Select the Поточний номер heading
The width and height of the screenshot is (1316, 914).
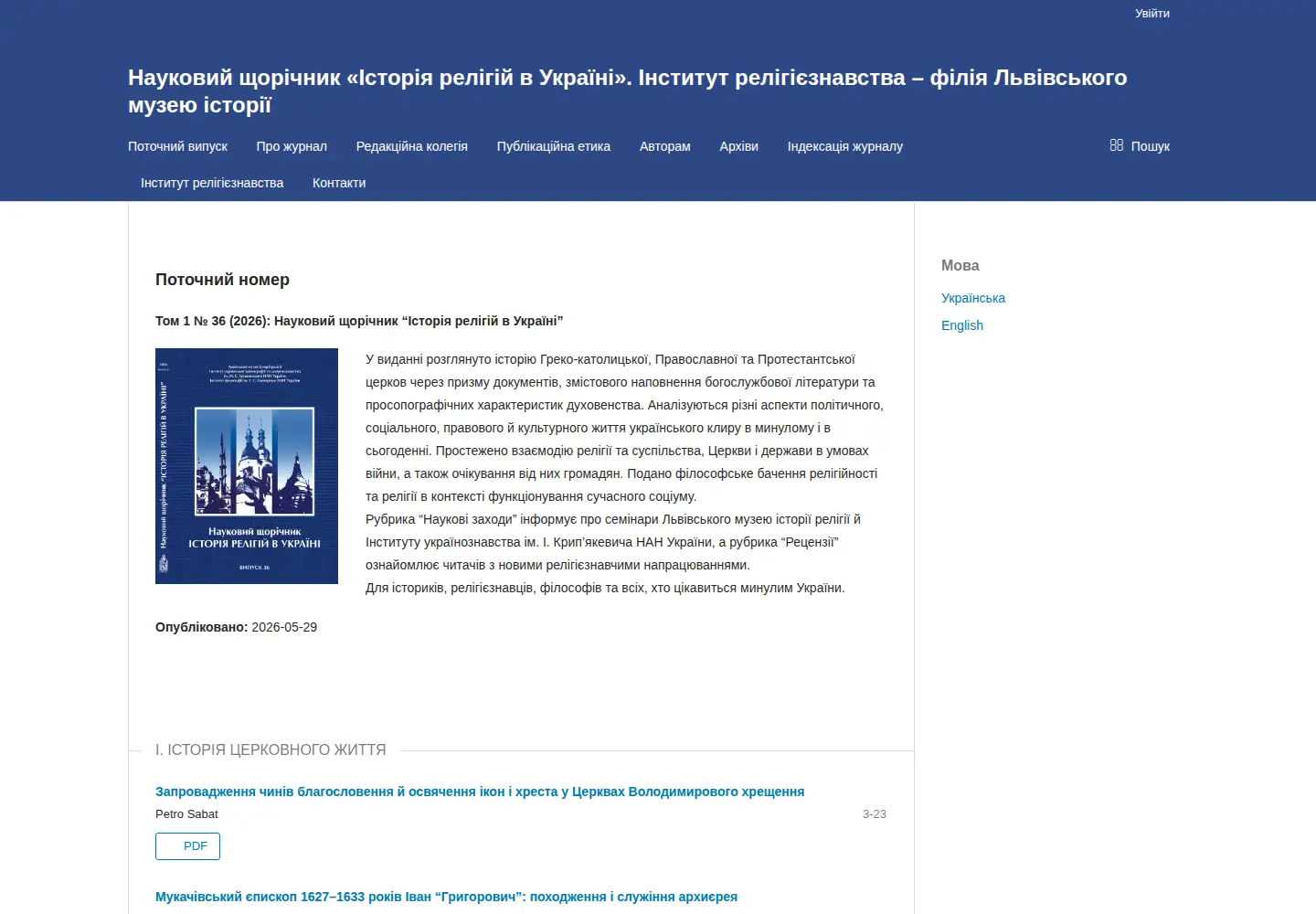(222, 280)
